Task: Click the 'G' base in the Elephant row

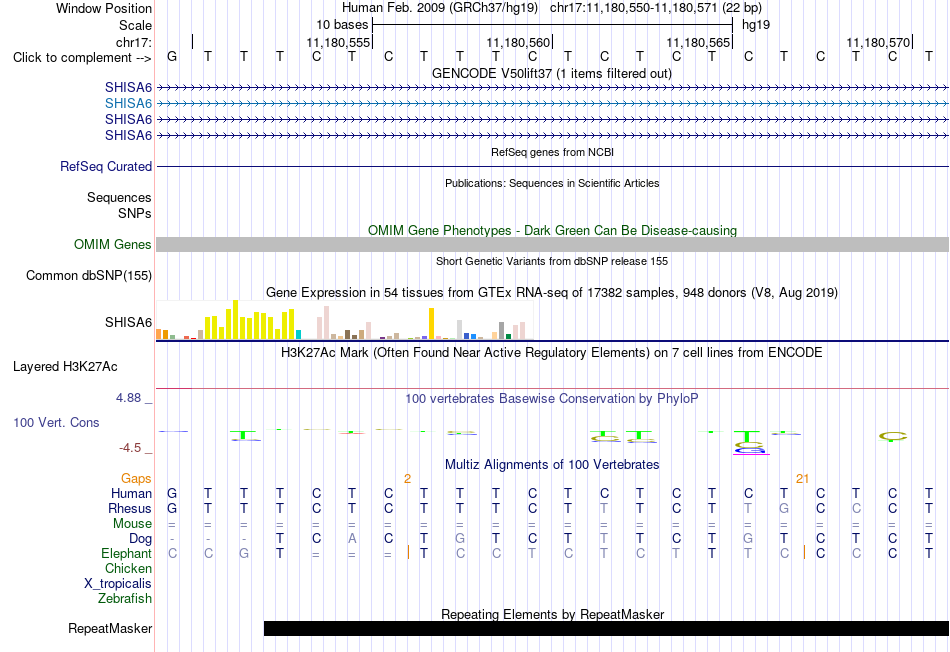Action: click(244, 553)
